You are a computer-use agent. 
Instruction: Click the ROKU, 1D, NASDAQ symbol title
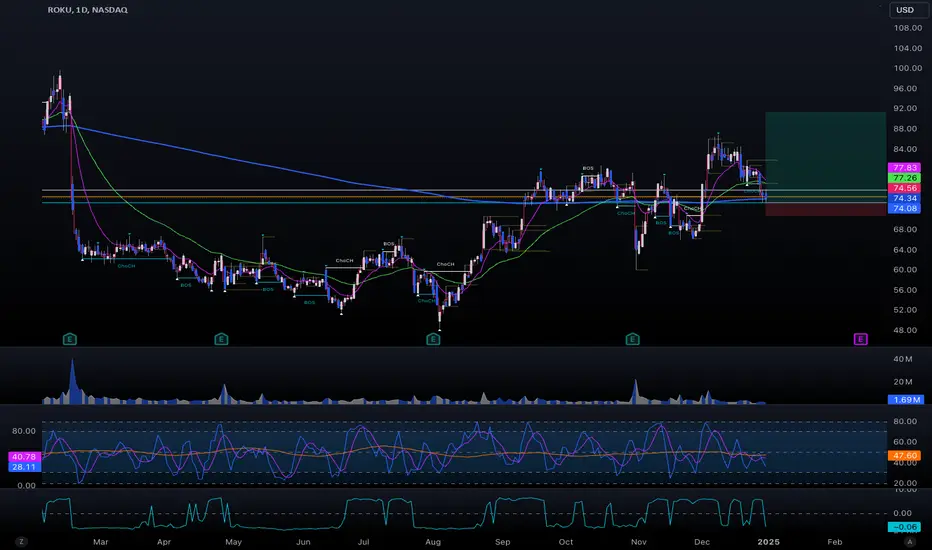coord(87,10)
